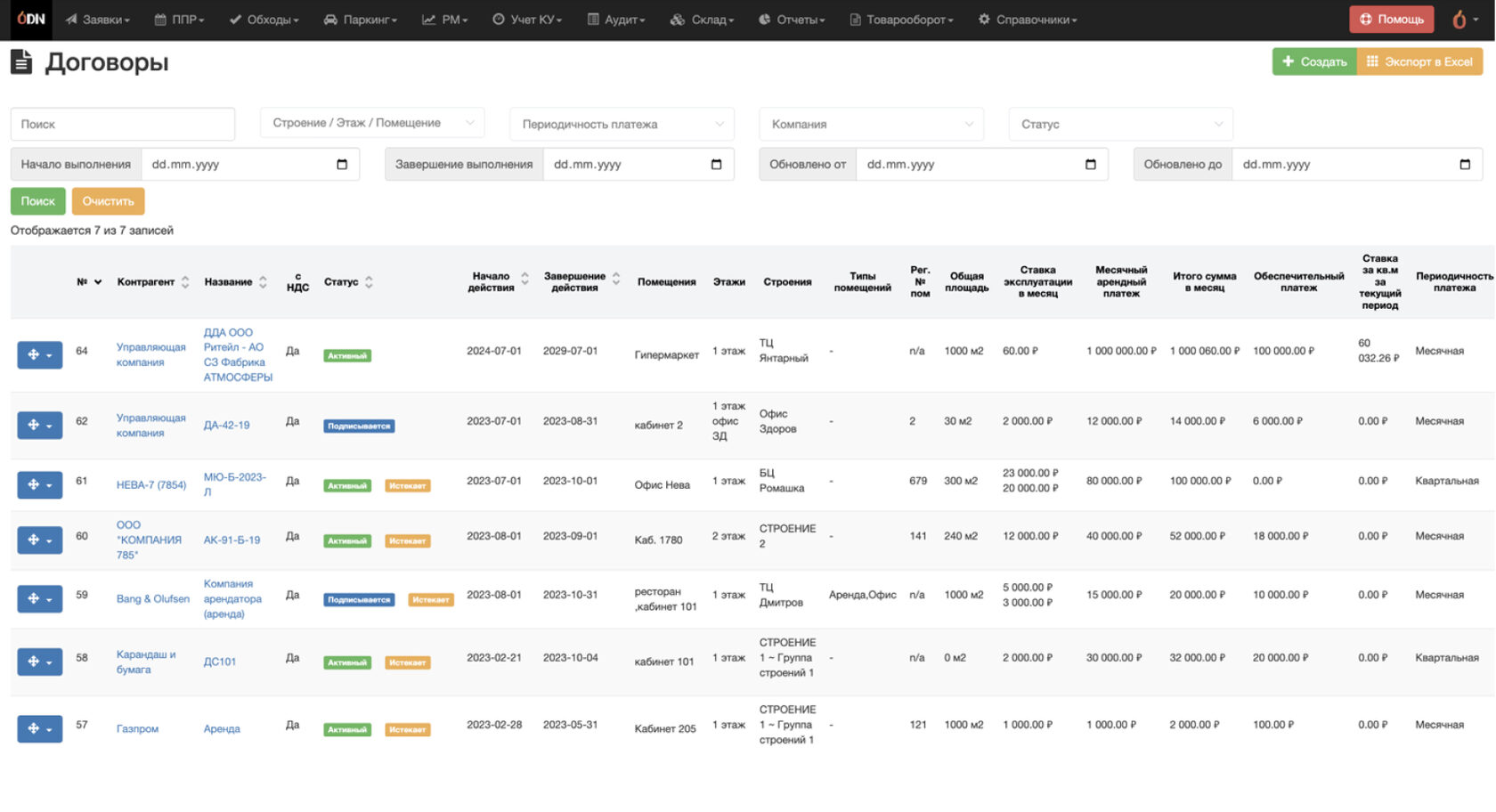This screenshot has height=812, width=1496.
Task: Open contract link ДА-42-19
Action: pyautogui.click(x=227, y=426)
